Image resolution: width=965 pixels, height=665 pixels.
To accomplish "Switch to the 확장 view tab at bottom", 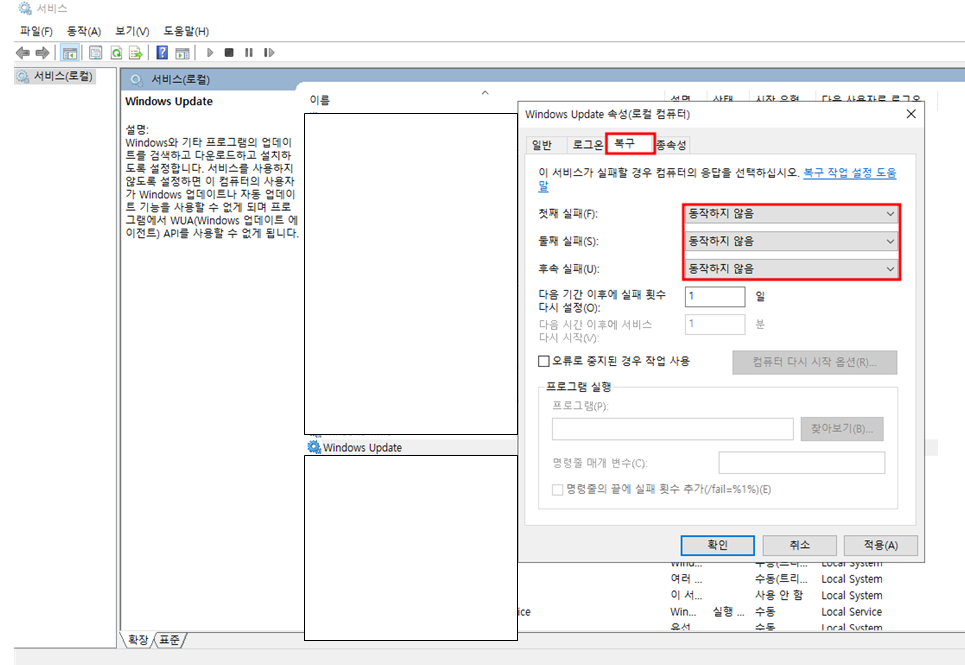I will pyautogui.click(x=138, y=640).
